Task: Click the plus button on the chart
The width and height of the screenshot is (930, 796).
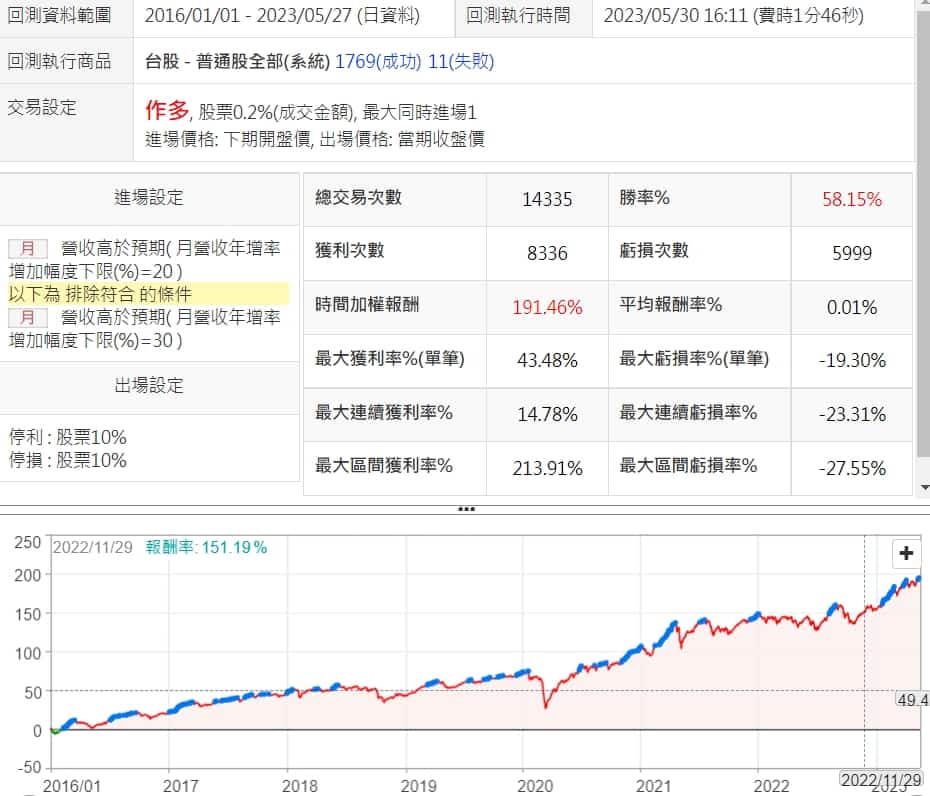Action: (x=906, y=553)
